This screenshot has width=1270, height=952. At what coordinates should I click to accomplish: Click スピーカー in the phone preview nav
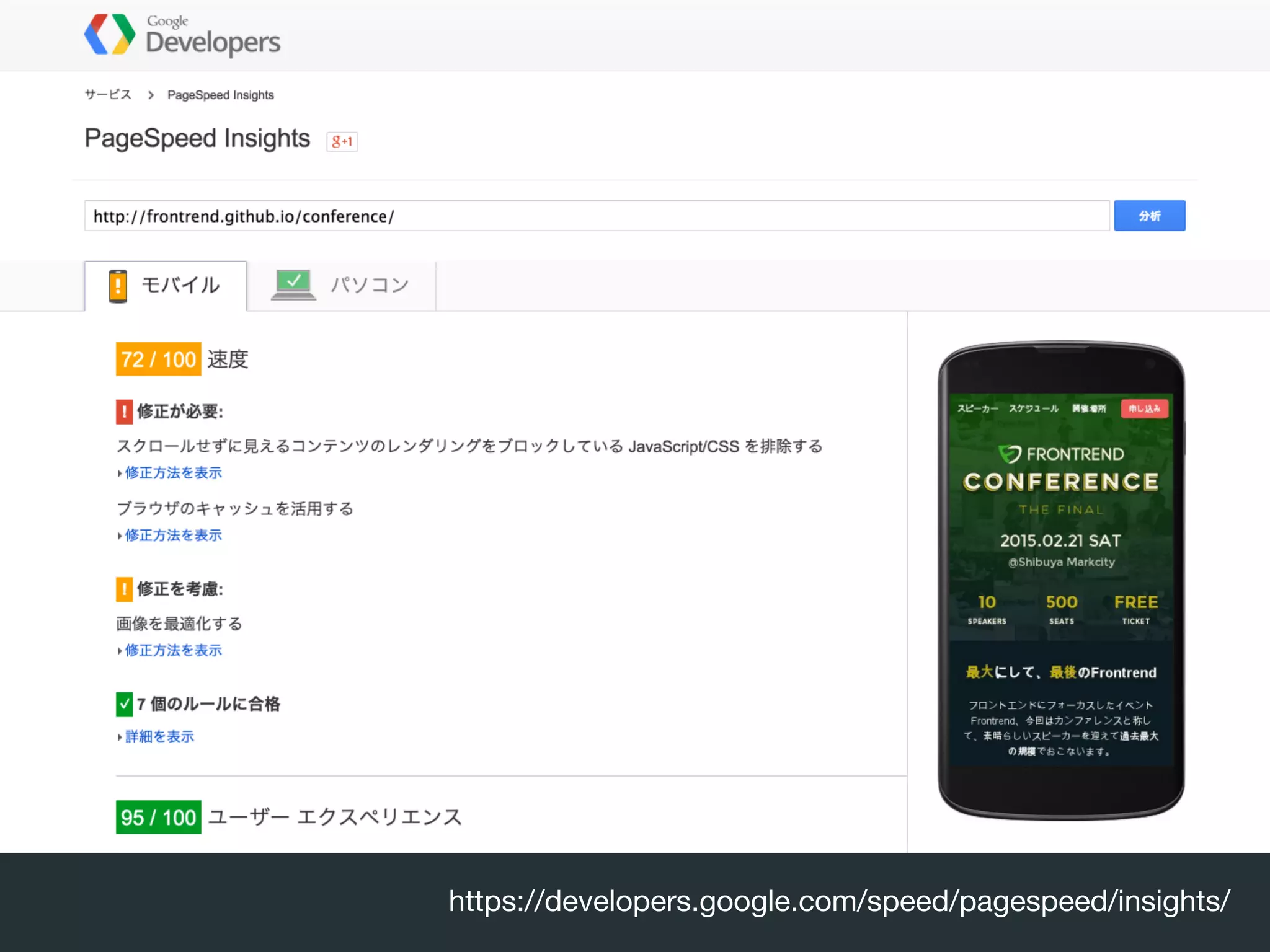point(977,408)
